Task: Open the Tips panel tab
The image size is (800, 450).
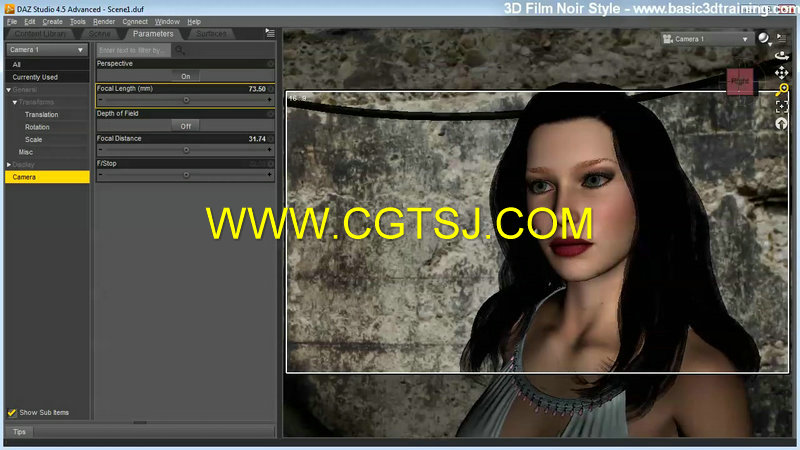Action: coord(19,432)
